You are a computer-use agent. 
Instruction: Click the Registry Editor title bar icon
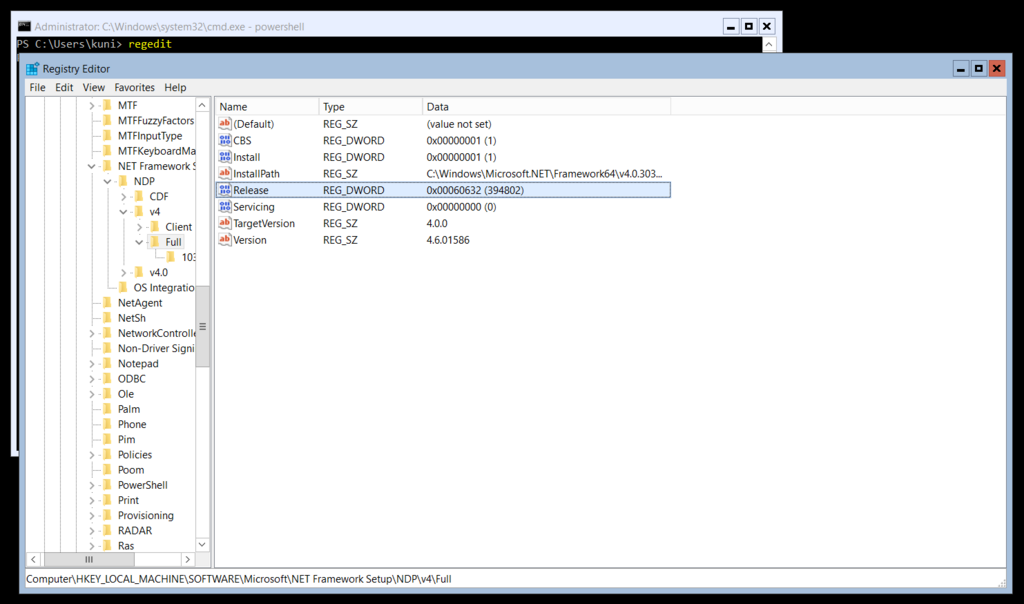(32, 69)
